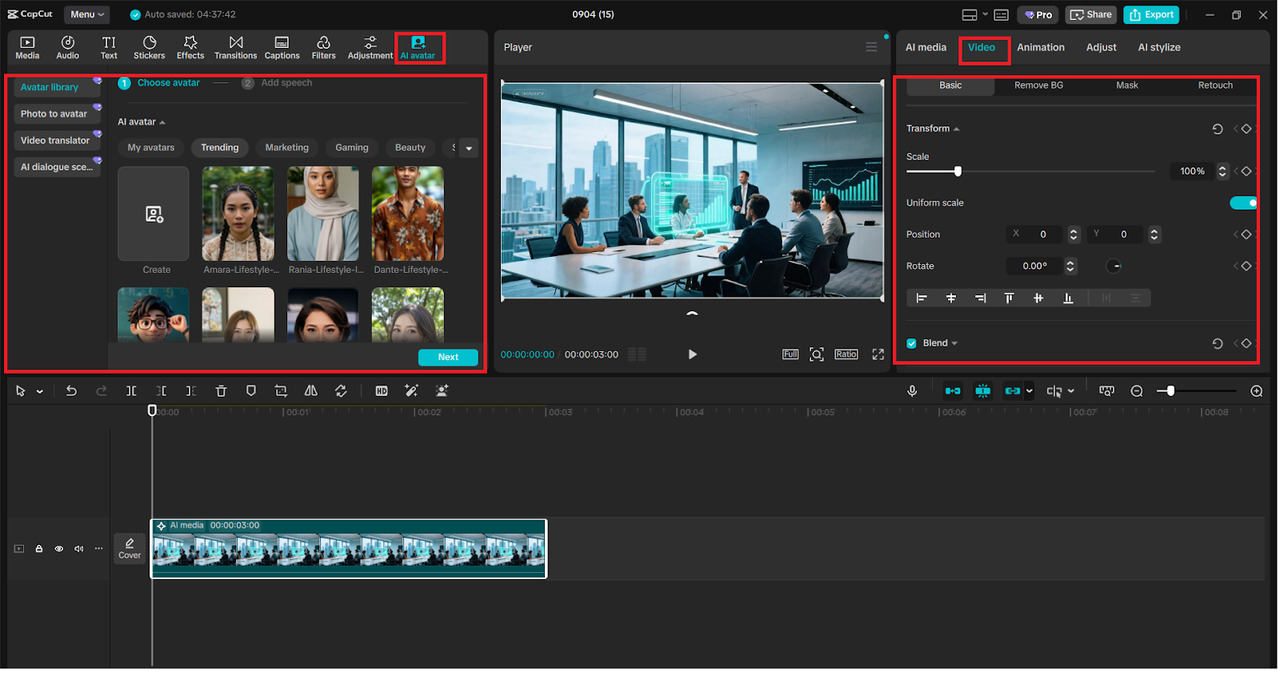Screen dimensions: 1280x676
Task: Open the player options menu
Action: (x=871, y=47)
